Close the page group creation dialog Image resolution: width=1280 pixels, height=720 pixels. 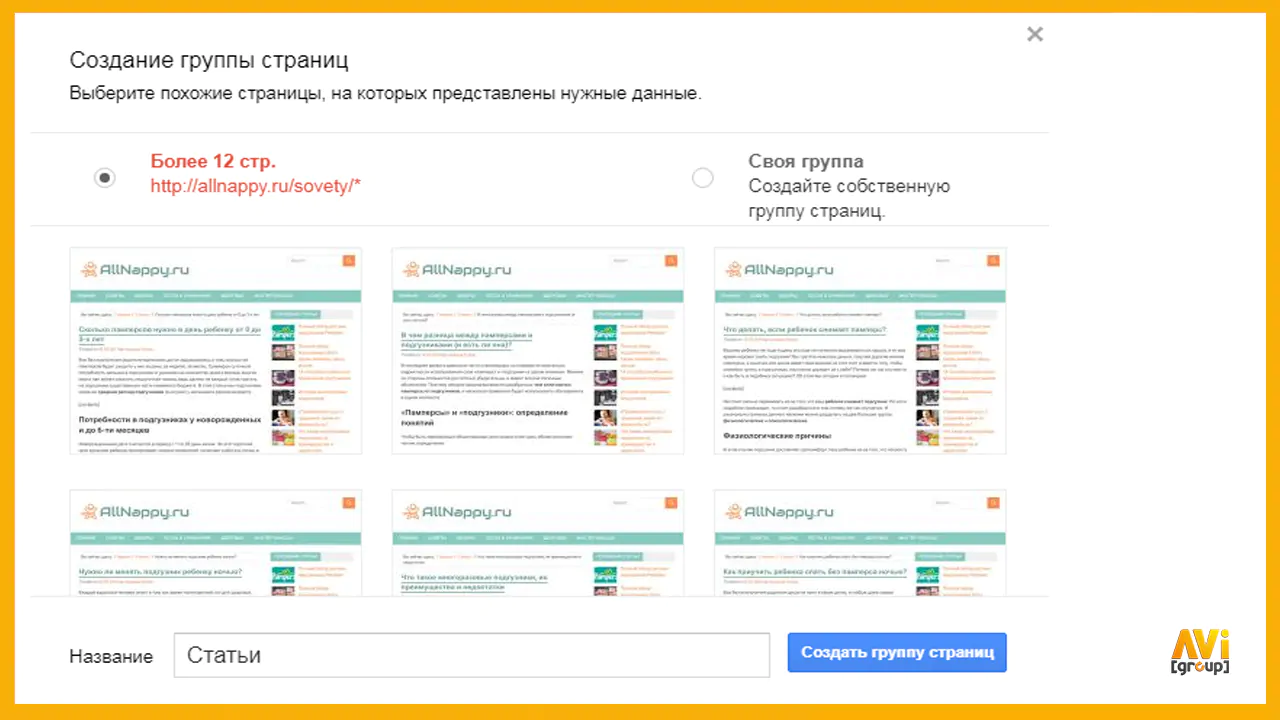[x=1035, y=35]
